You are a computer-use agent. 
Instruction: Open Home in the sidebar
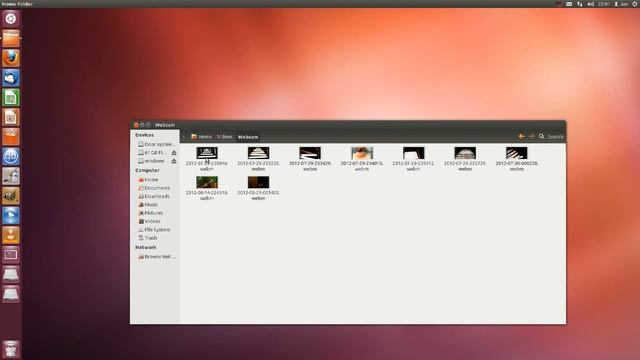pos(148,180)
